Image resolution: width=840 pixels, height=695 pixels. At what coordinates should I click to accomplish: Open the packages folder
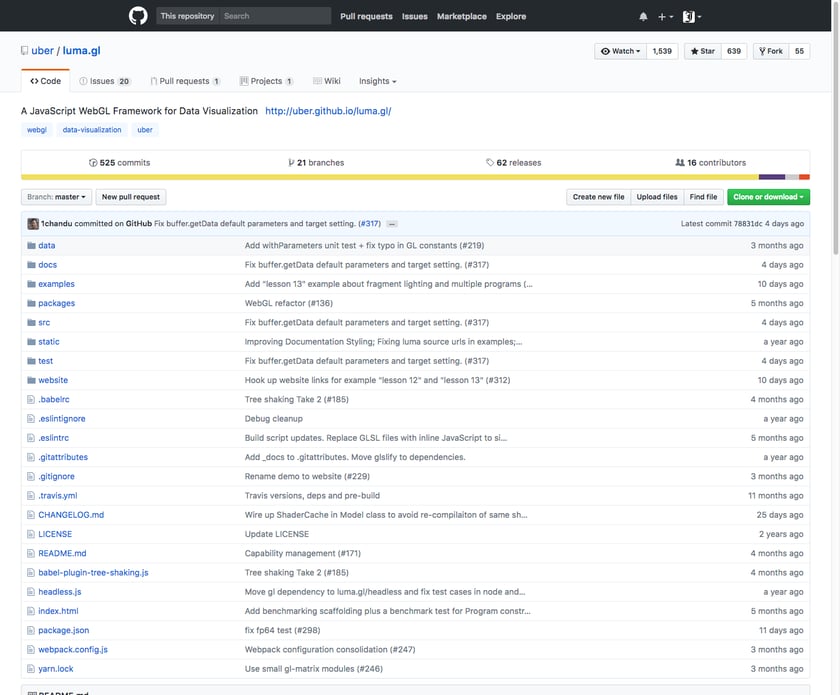tap(56, 303)
